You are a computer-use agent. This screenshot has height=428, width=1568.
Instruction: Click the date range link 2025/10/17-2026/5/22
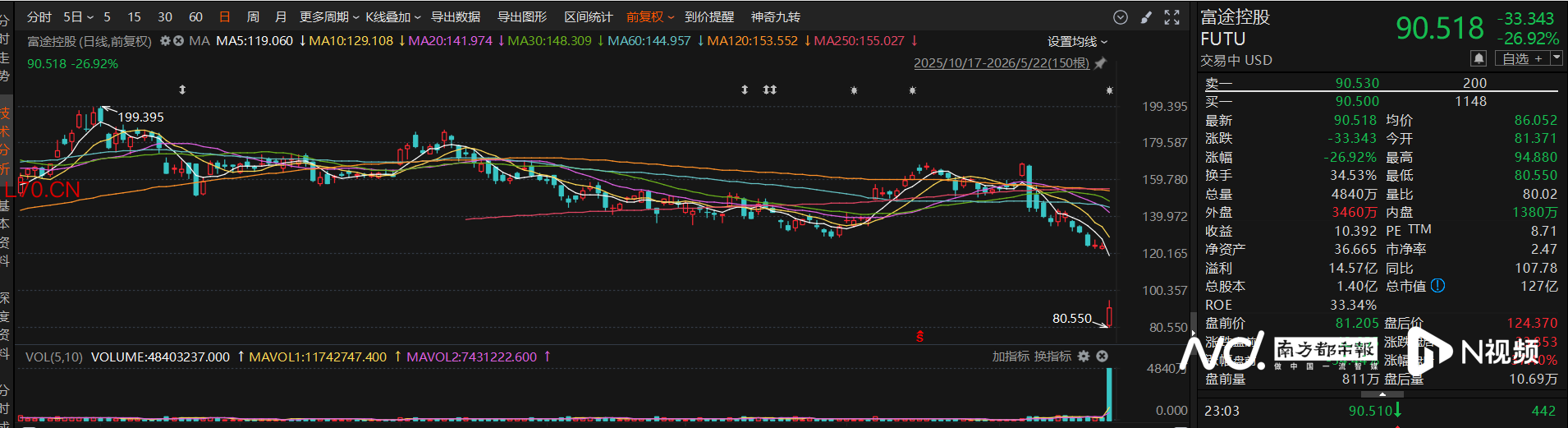(x=1002, y=63)
